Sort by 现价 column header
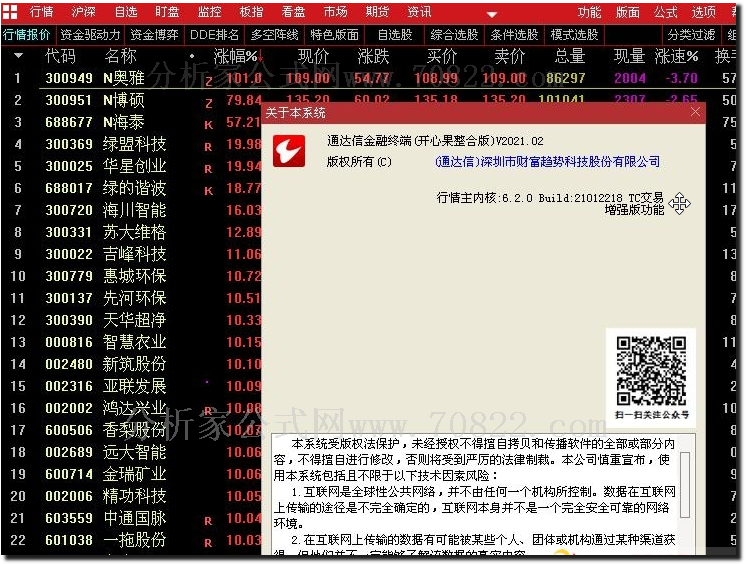Image resolution: width=746 pixels, height=564 pixels. click(x=313, y=56)
